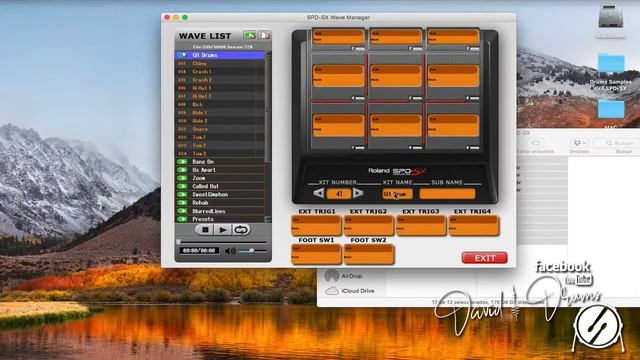Select pad 2 wave slot

coord(396,36)
